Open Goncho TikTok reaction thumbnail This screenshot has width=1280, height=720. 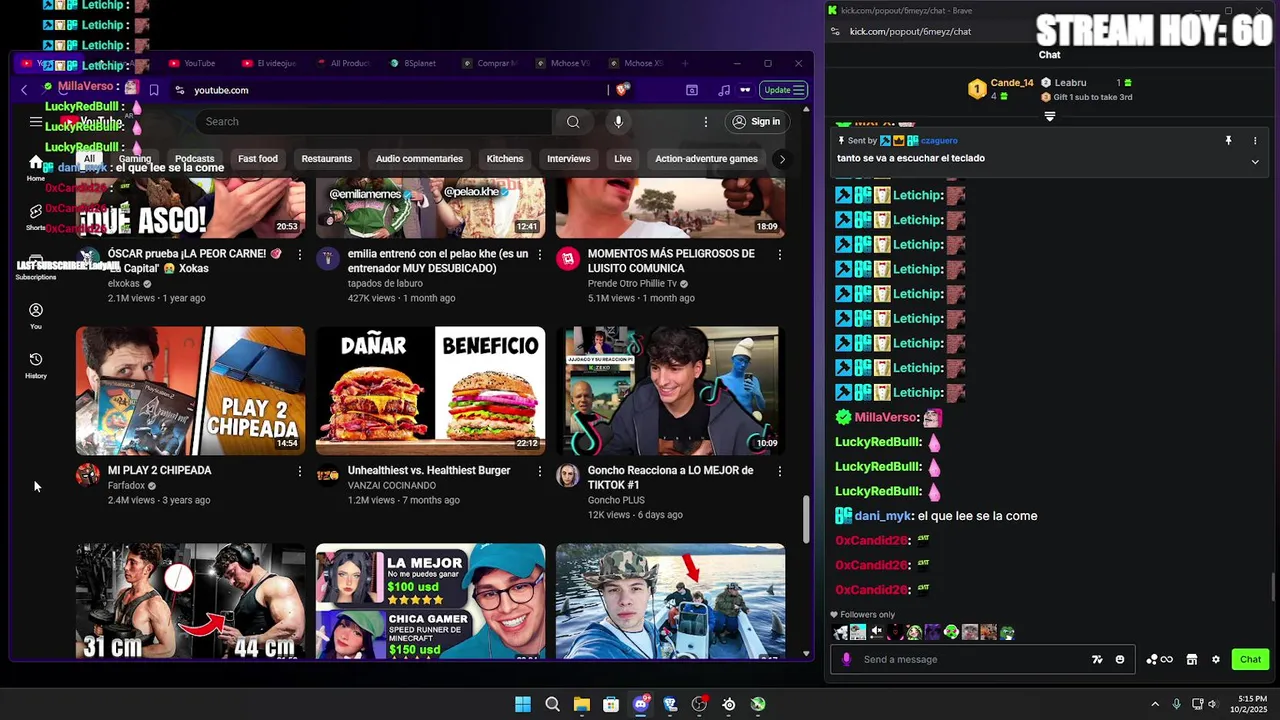[x=671, y=391]
